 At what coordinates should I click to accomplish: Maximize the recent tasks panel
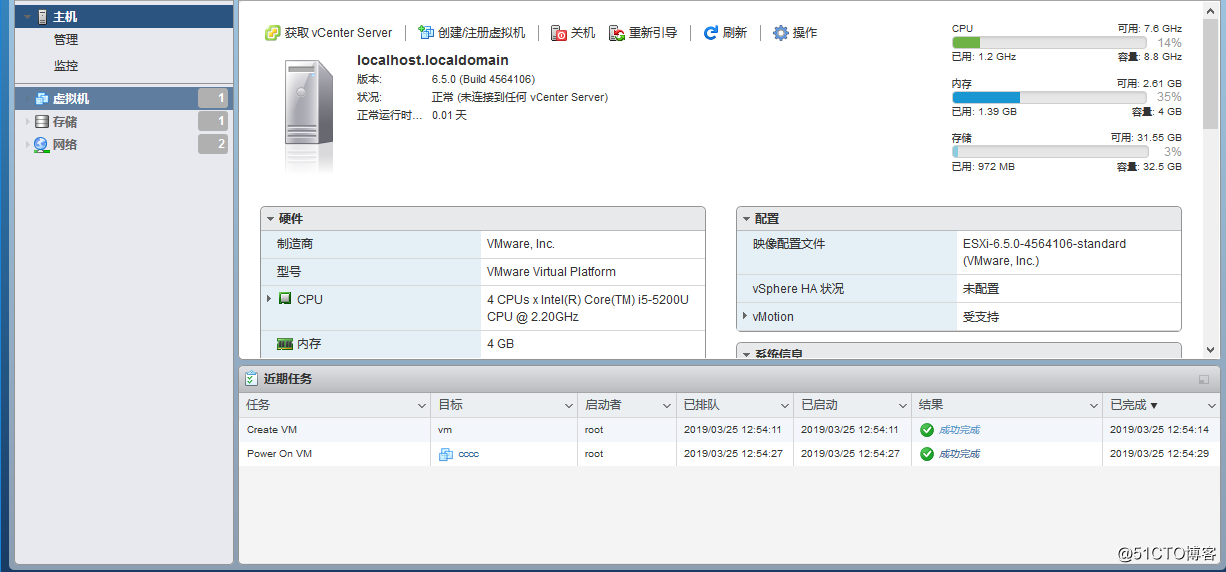(x=1203, y=379)
